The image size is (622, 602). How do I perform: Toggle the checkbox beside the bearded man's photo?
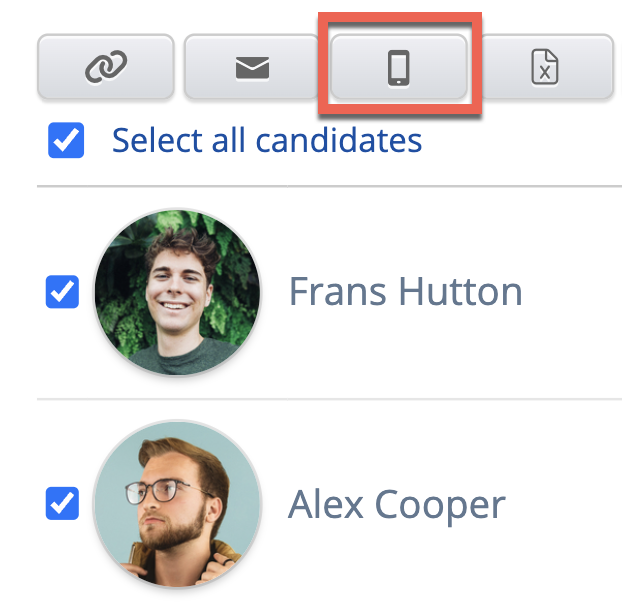click(x=62, y=503)
